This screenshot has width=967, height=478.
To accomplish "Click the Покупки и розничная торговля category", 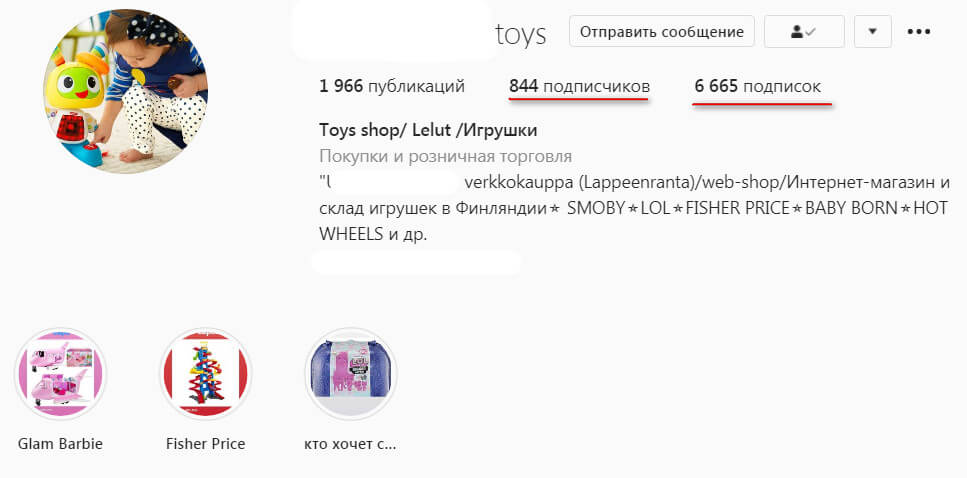I will [445, 157].
